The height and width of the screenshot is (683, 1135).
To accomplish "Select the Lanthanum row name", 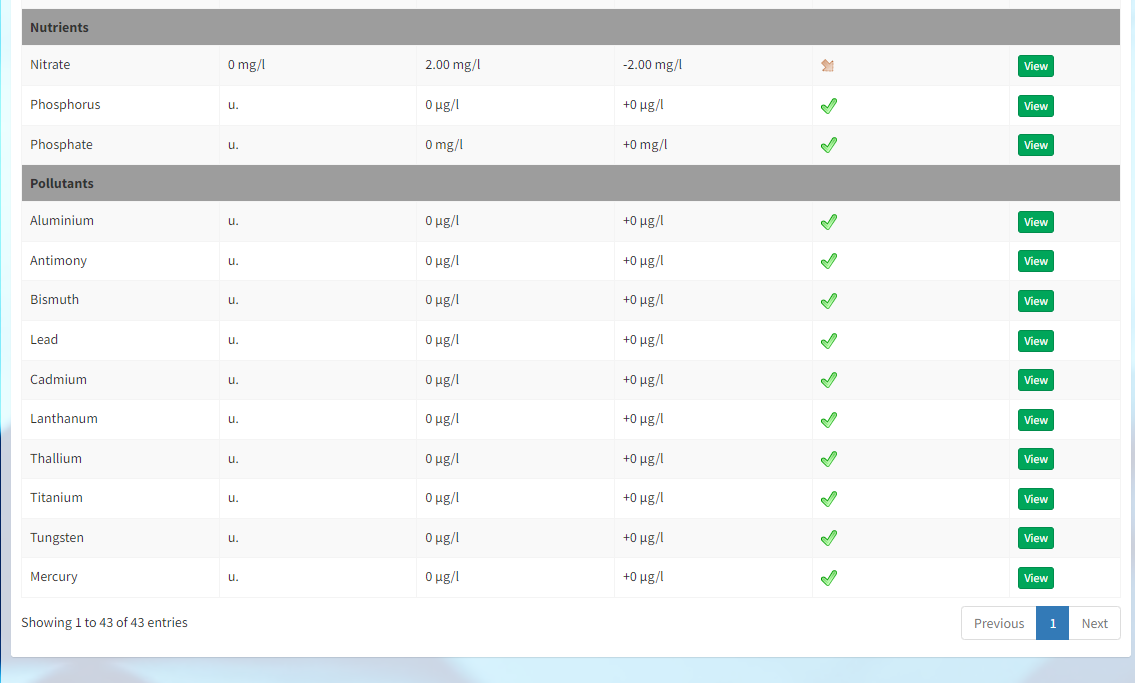I will 64,418.
